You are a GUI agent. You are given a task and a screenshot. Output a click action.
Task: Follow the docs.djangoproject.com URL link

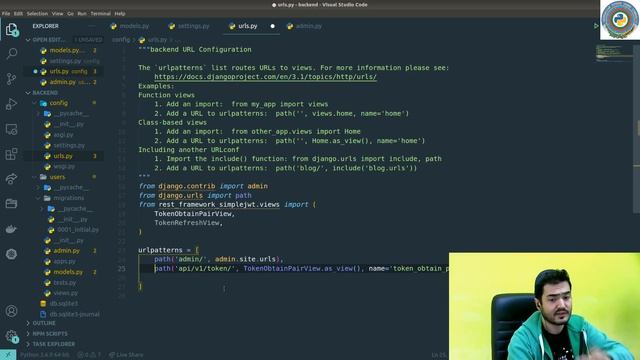pyautogui.click(x=265, y=77)
